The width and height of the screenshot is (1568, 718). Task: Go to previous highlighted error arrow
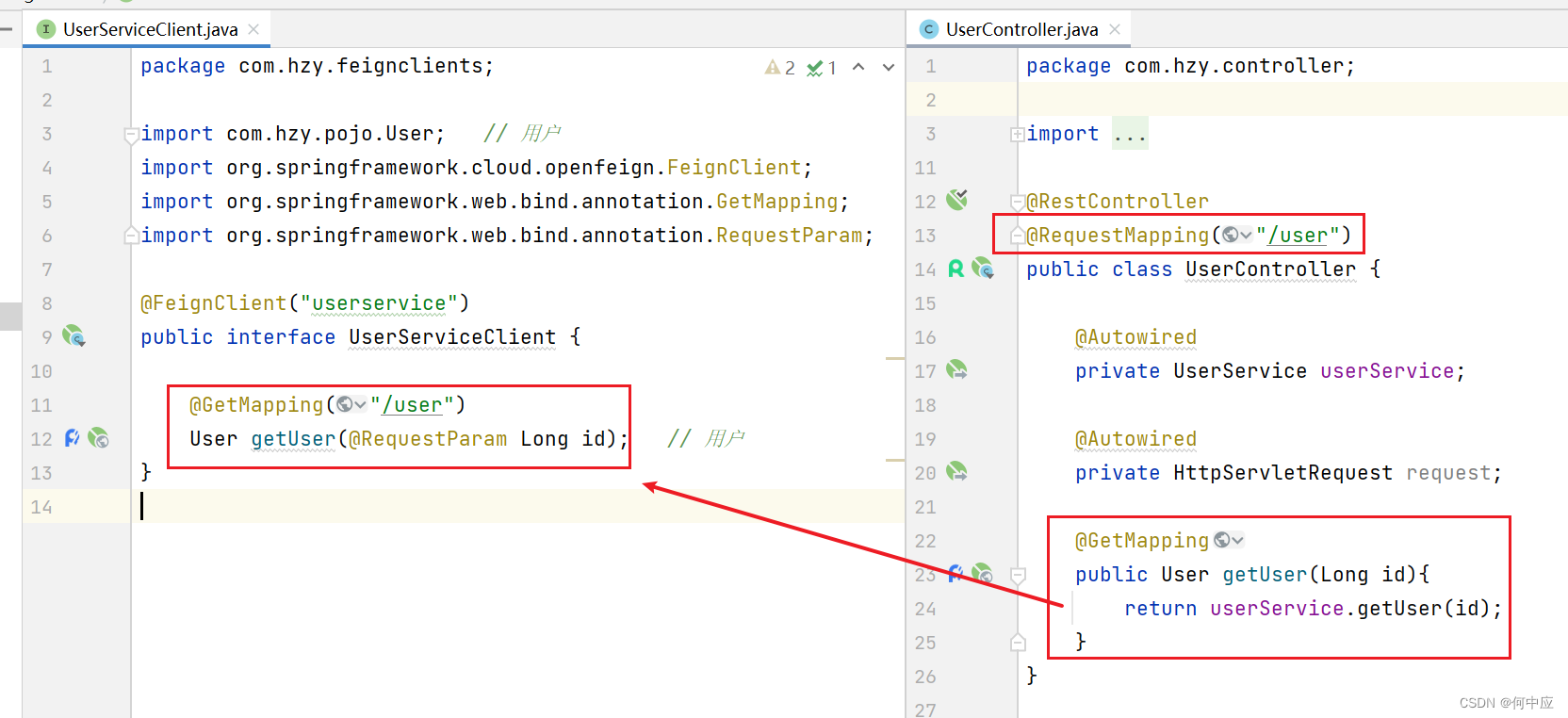(x=858, y=67)
